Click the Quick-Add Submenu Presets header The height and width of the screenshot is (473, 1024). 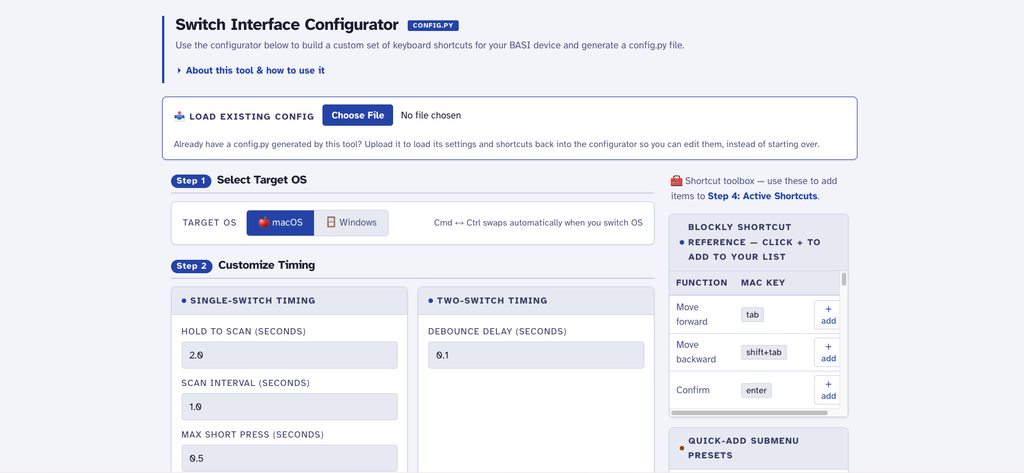(759, 448)
